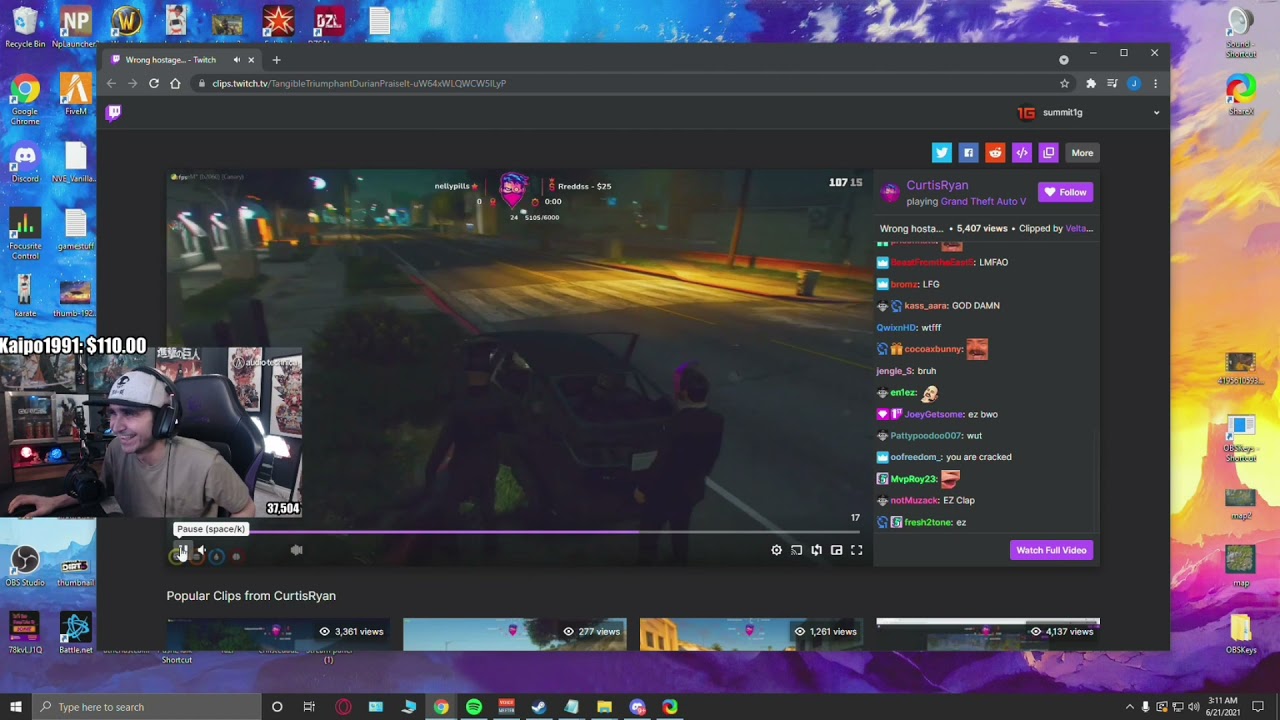This screenshot has width=1280, height=720.
Task: Reload the page in Chrome
Action: click(x=153, y=83)
